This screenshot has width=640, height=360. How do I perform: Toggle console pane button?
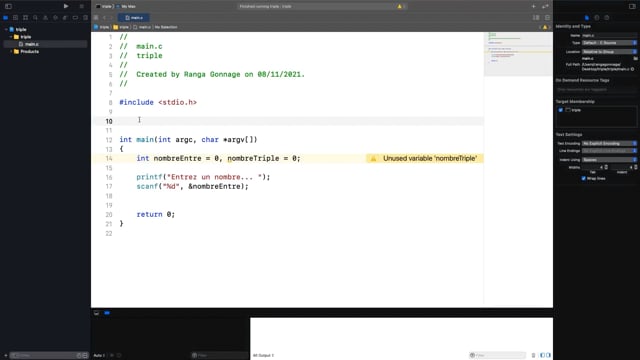[549, 355]
